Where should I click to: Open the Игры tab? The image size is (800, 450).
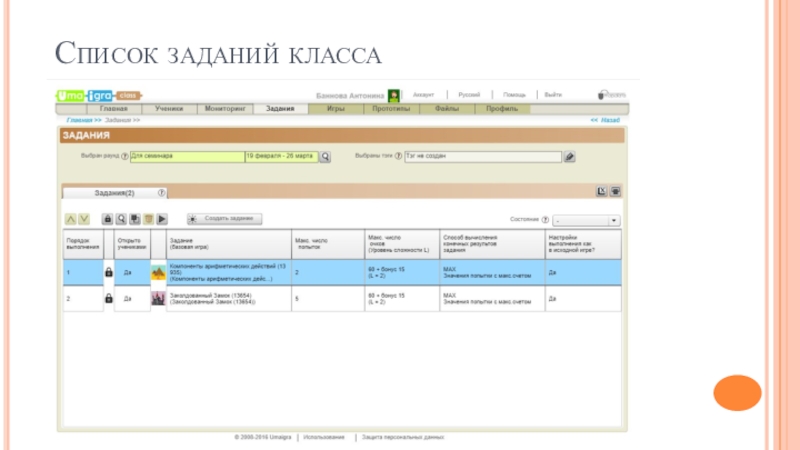336,109
